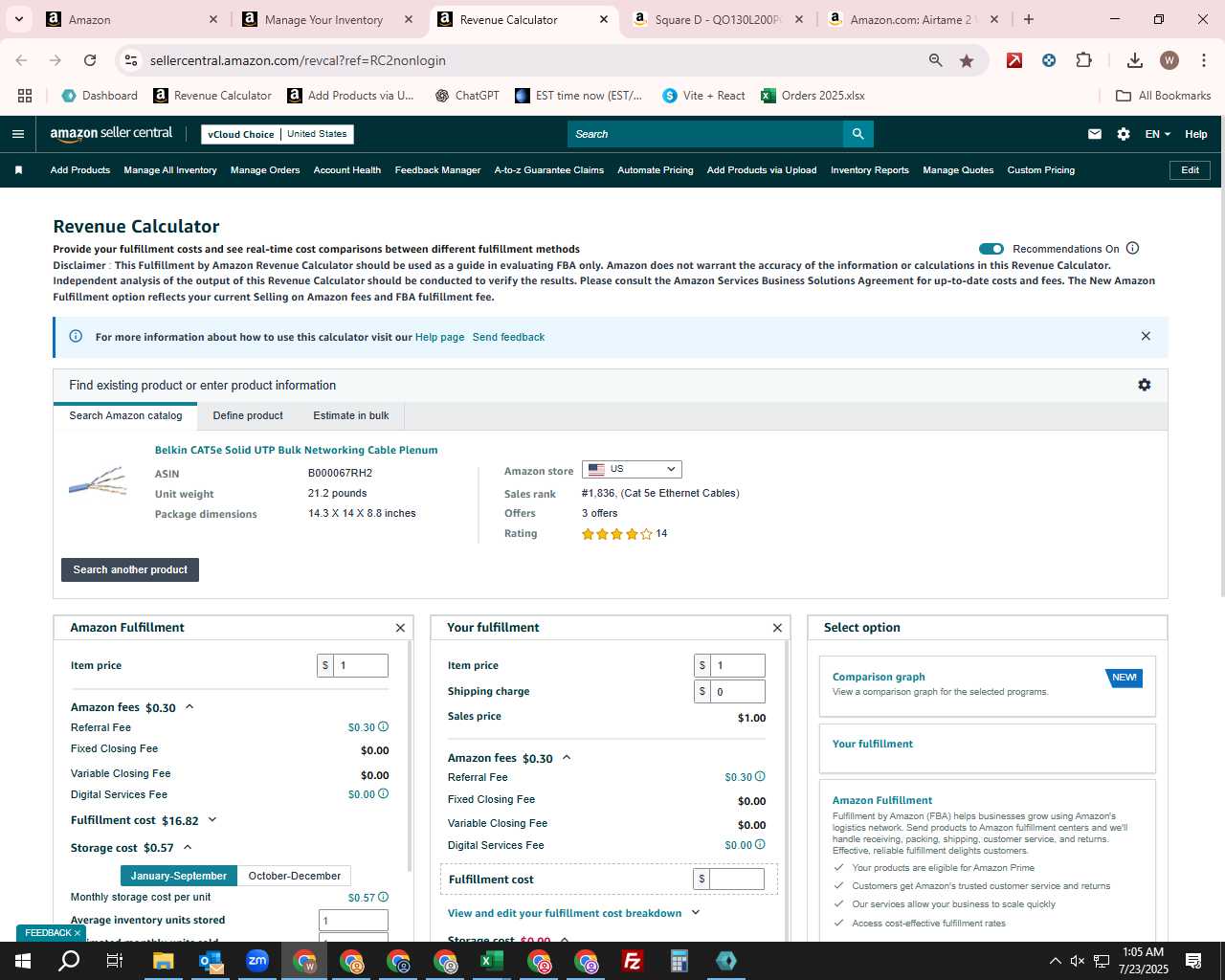Open the EN language dropdown
1225x980 pixels.
click(x=1157, y=134)
